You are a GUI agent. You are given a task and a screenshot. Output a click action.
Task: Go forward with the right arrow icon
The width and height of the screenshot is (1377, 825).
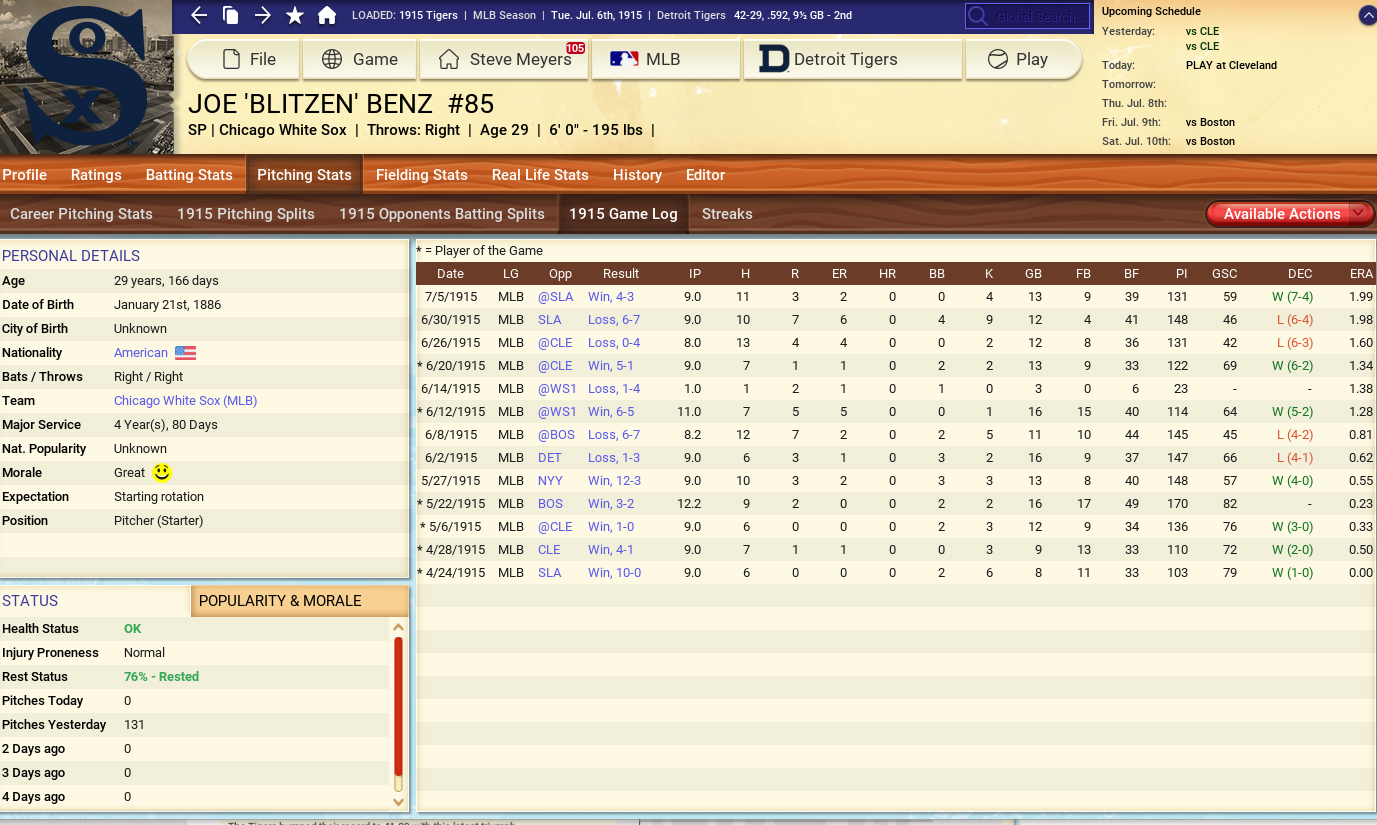click(262, 15)
